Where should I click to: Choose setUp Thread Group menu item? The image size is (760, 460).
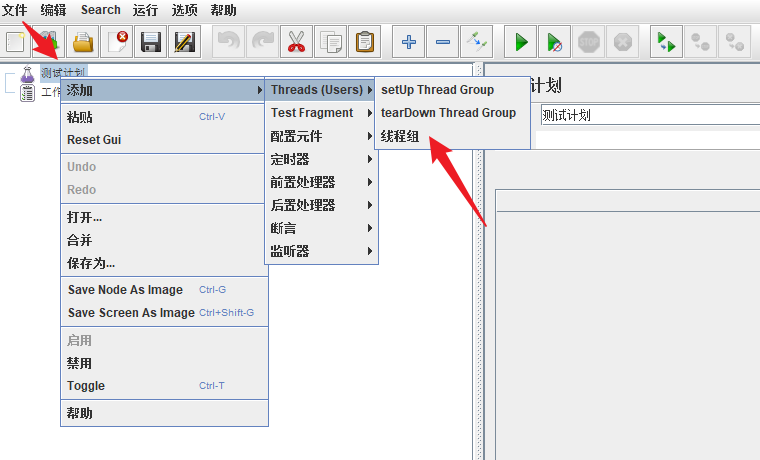click(437, 90)
